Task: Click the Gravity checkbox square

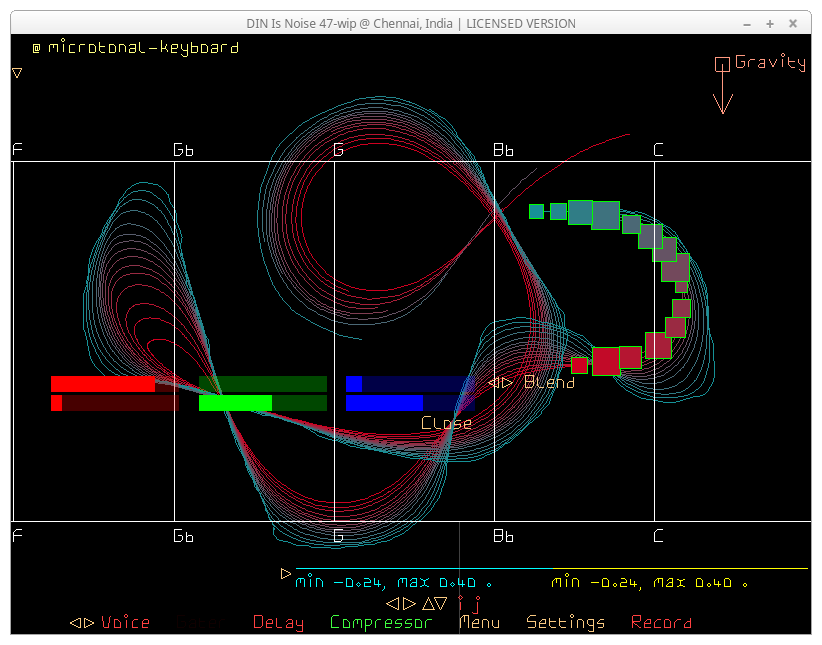Action: (722, 64)
